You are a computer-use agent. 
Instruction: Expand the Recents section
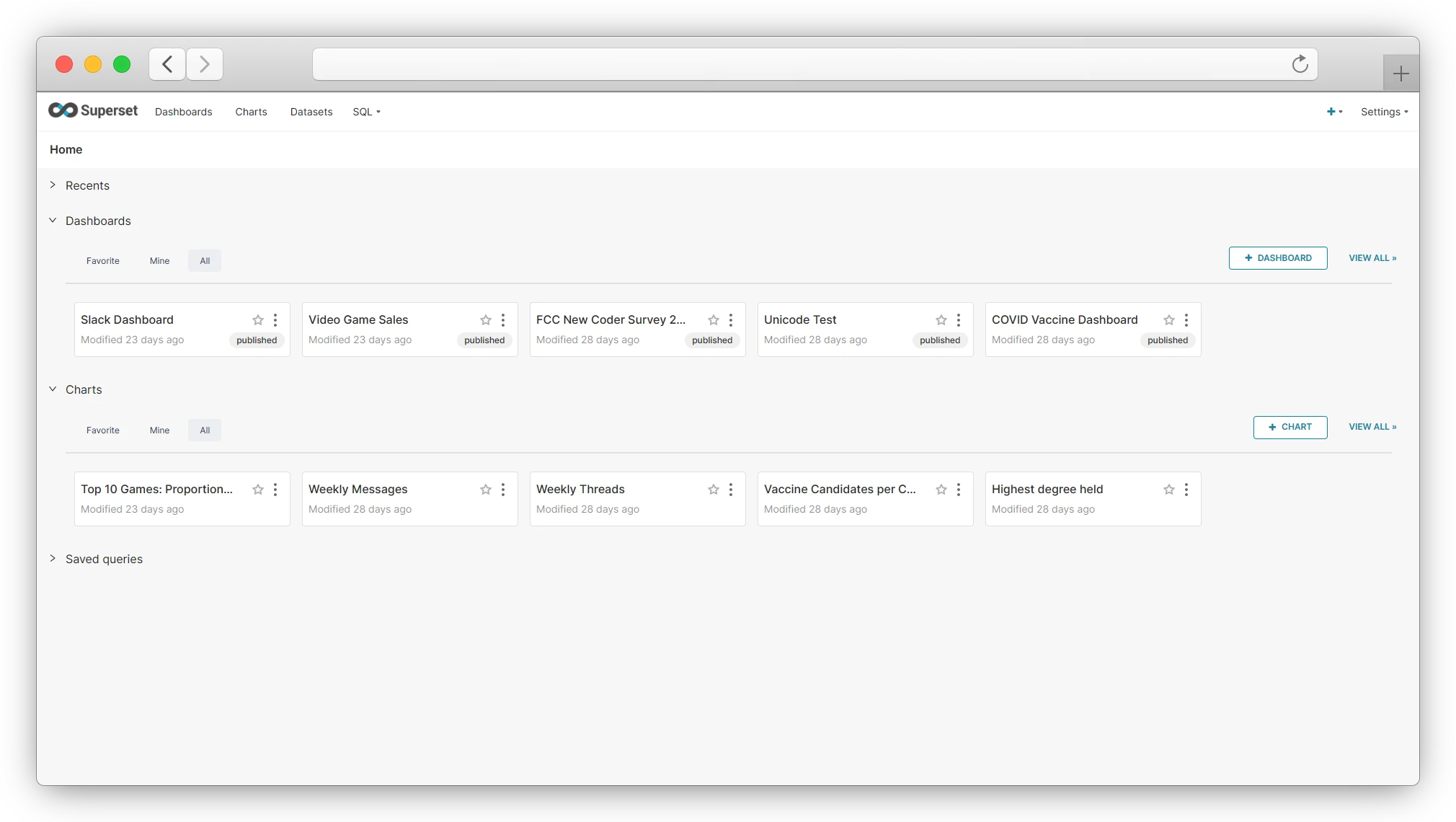tap(53, 185)
